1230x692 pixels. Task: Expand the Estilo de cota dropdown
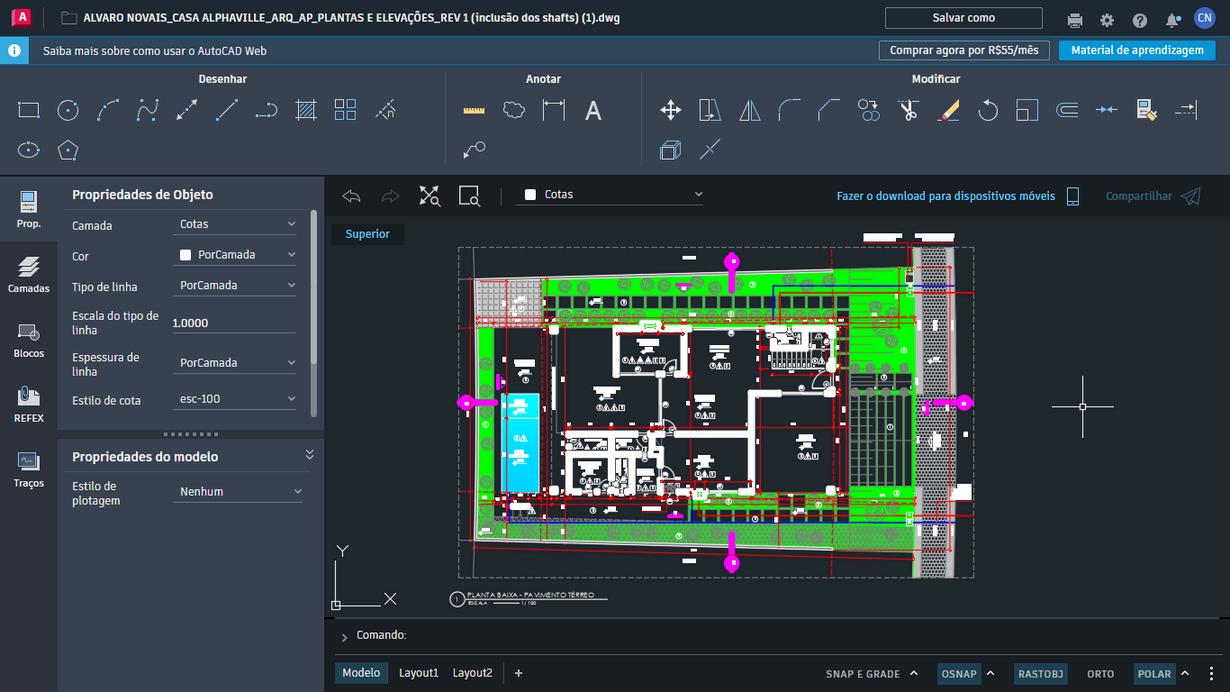point(236,399)
